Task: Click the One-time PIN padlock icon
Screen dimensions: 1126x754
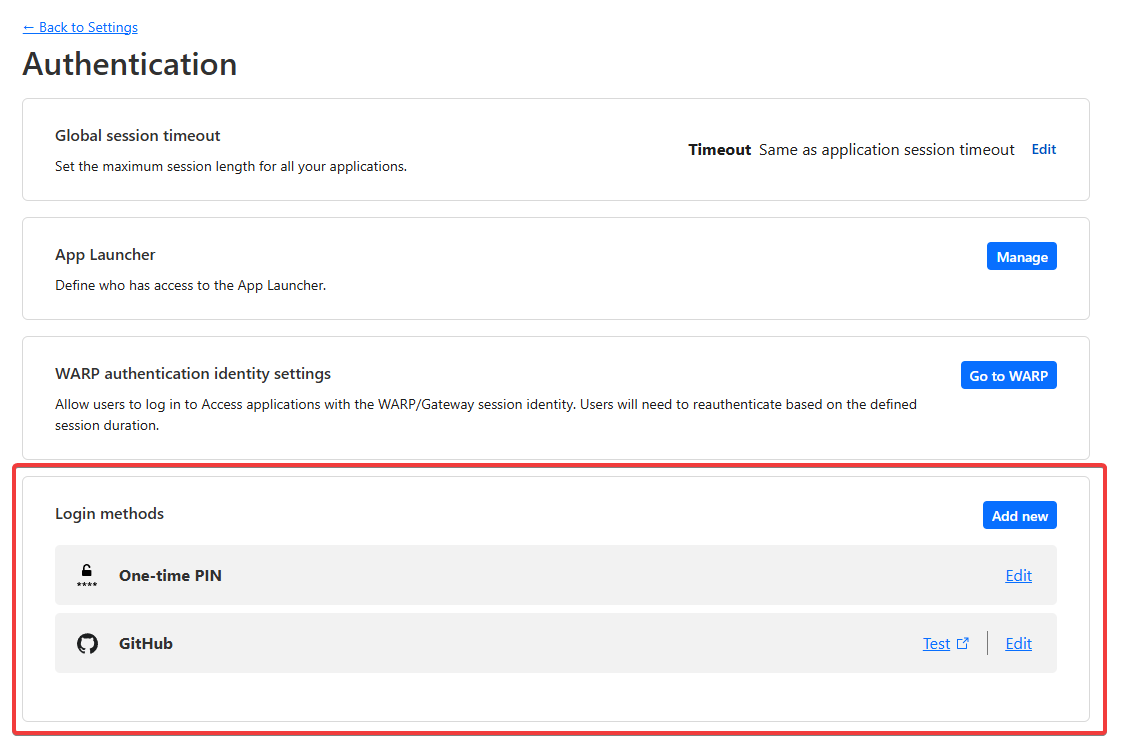Action: point(87,575)
